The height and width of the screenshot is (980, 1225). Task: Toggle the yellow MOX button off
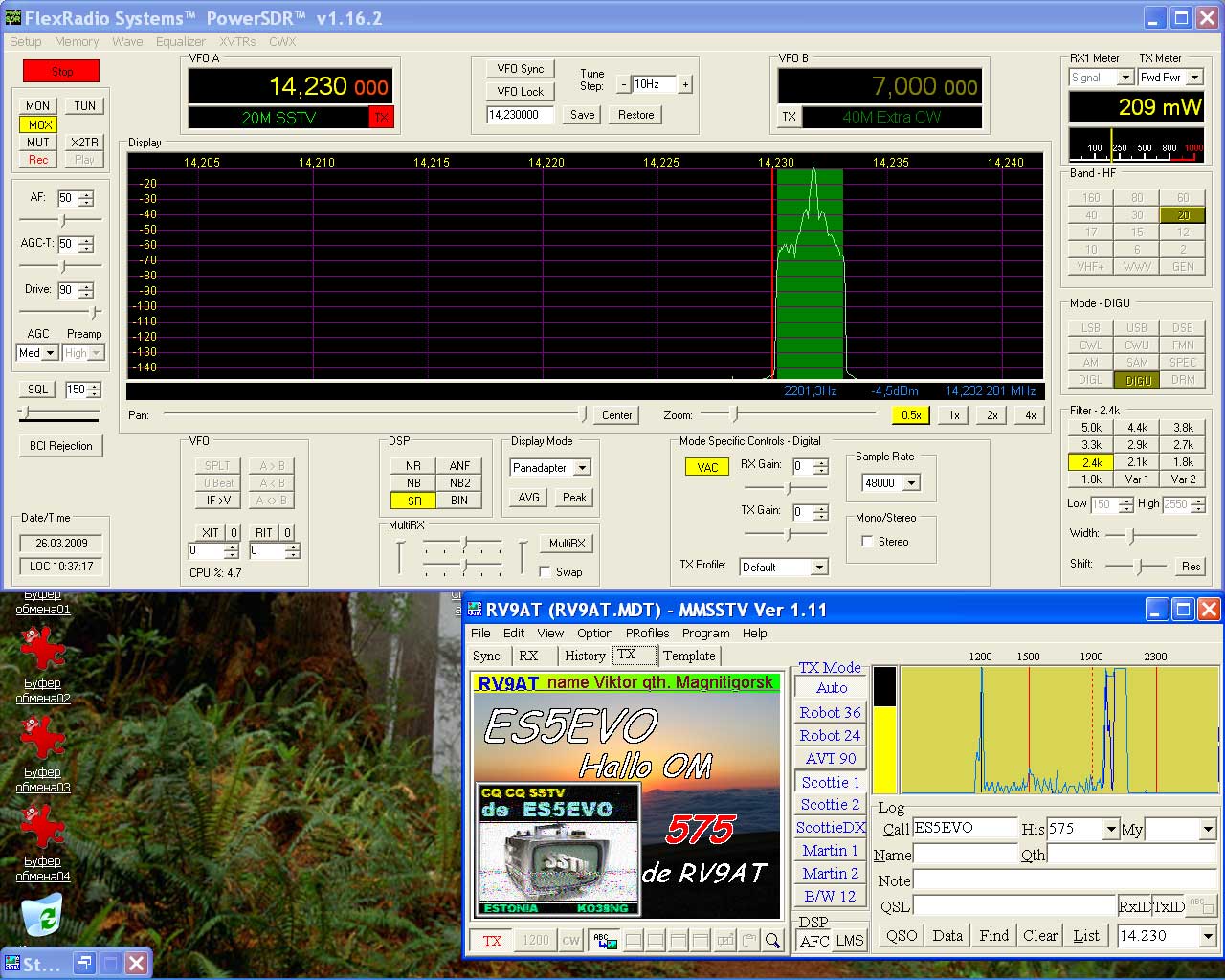39,124
